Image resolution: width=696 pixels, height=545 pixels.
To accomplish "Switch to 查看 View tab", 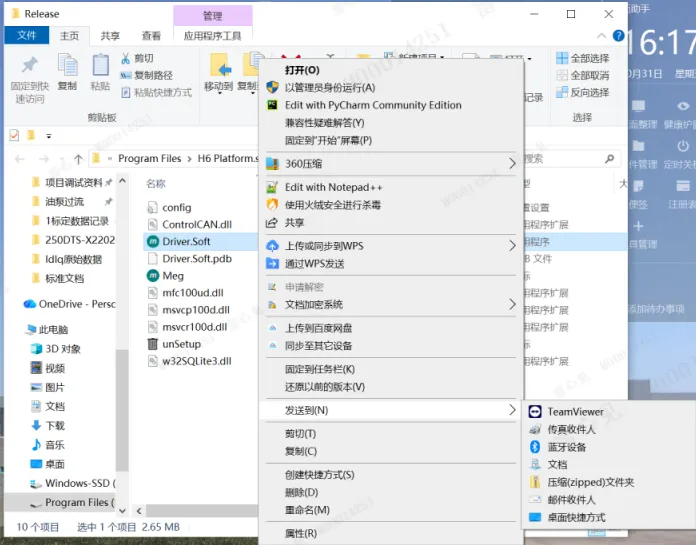I will 151,36.
